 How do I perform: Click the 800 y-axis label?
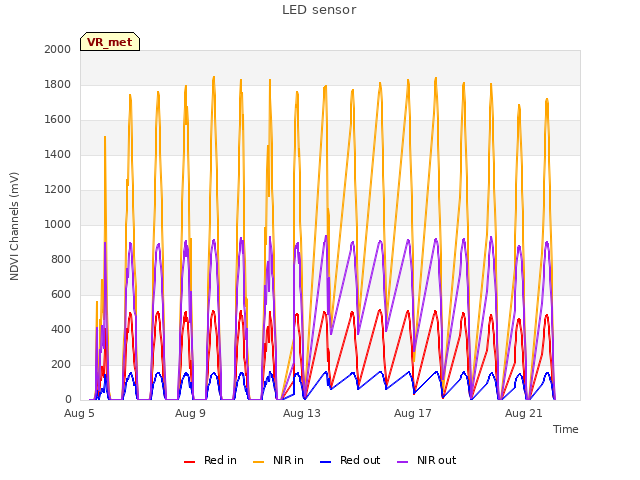tap(61, 260)
